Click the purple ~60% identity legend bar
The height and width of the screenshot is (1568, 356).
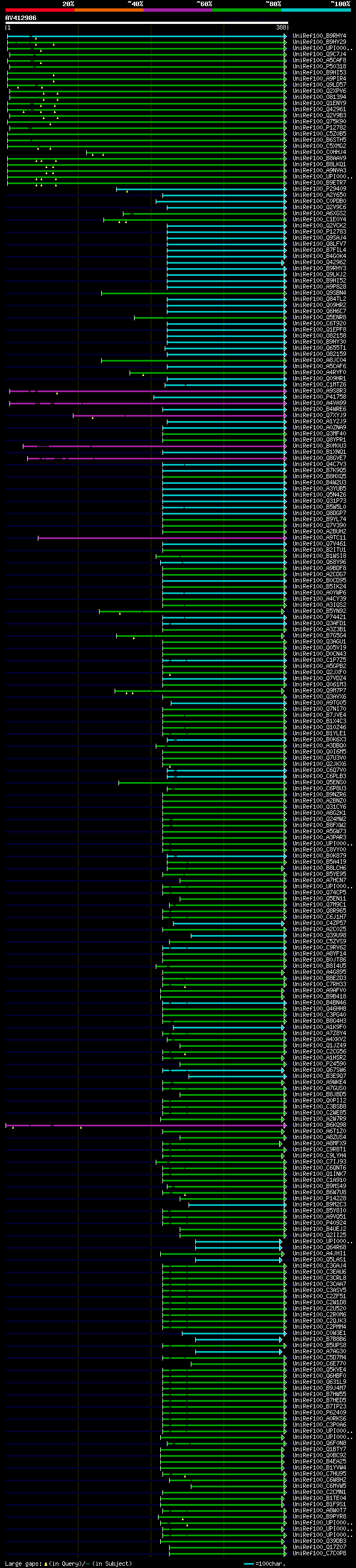177,11
